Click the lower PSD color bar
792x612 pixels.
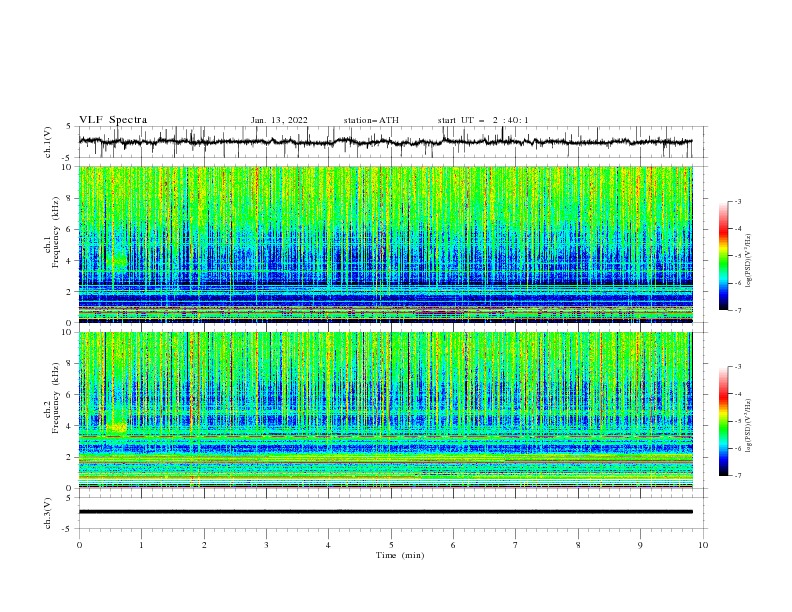(724, 421)
